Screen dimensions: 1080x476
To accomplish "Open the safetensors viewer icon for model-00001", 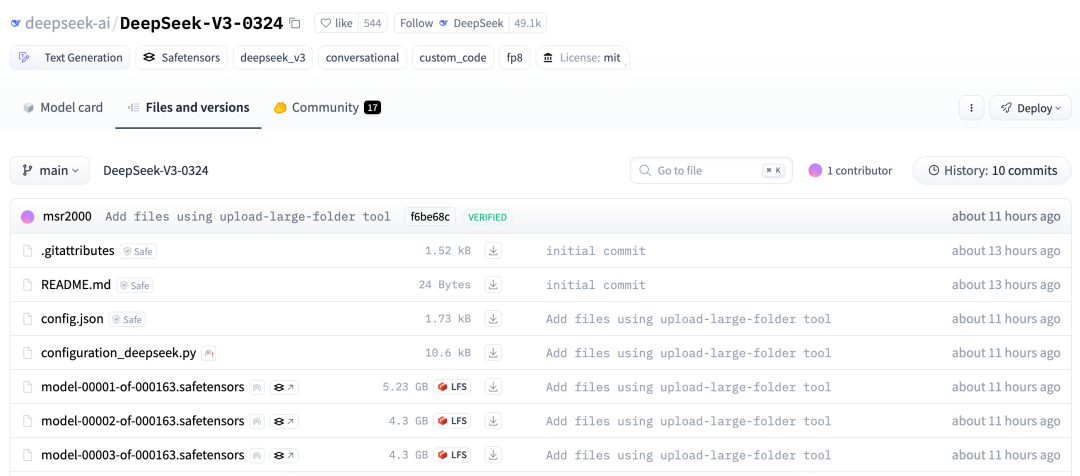I will pyautogui.click(x=284, y=388).
